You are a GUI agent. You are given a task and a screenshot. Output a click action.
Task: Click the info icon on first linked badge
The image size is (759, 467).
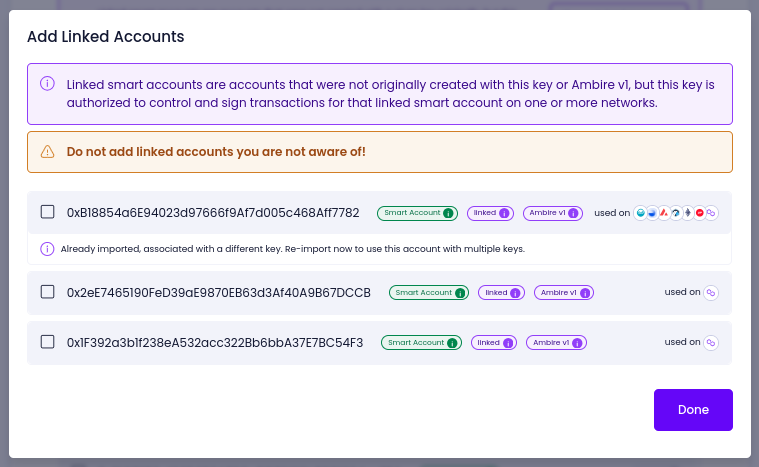pyautogui.click(x=504, y=213)
